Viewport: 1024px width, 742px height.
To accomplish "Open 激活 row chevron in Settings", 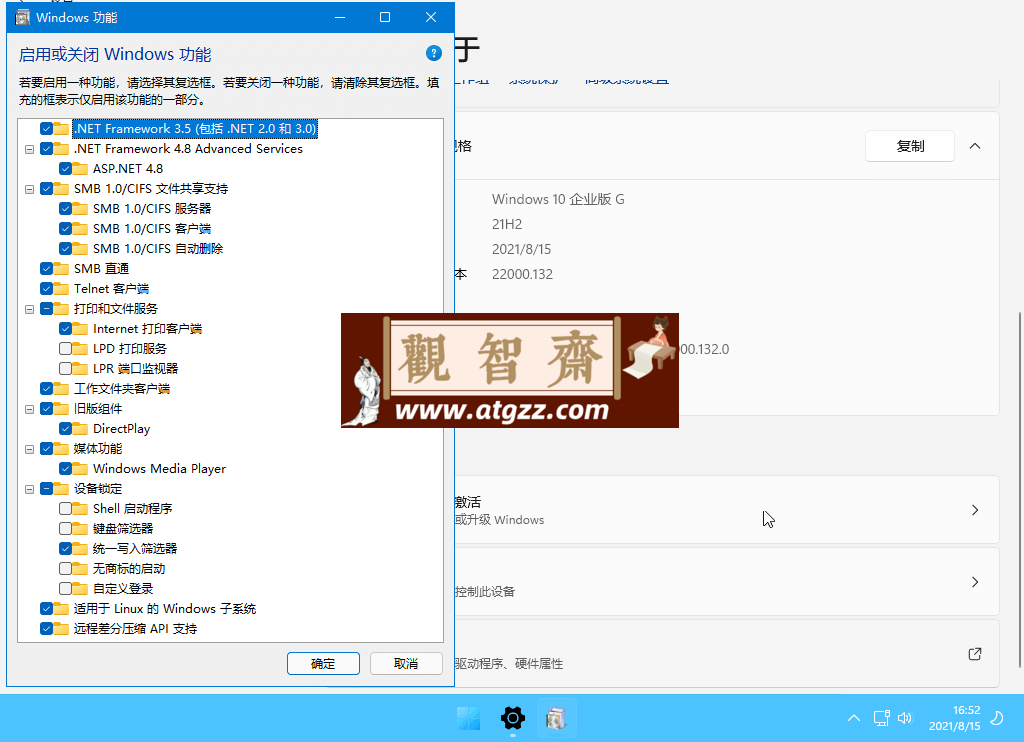I will tap(974, 510).
